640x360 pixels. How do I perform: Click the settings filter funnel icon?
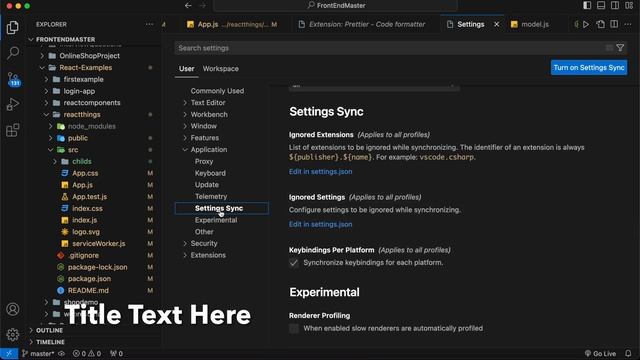coord(620,48)
